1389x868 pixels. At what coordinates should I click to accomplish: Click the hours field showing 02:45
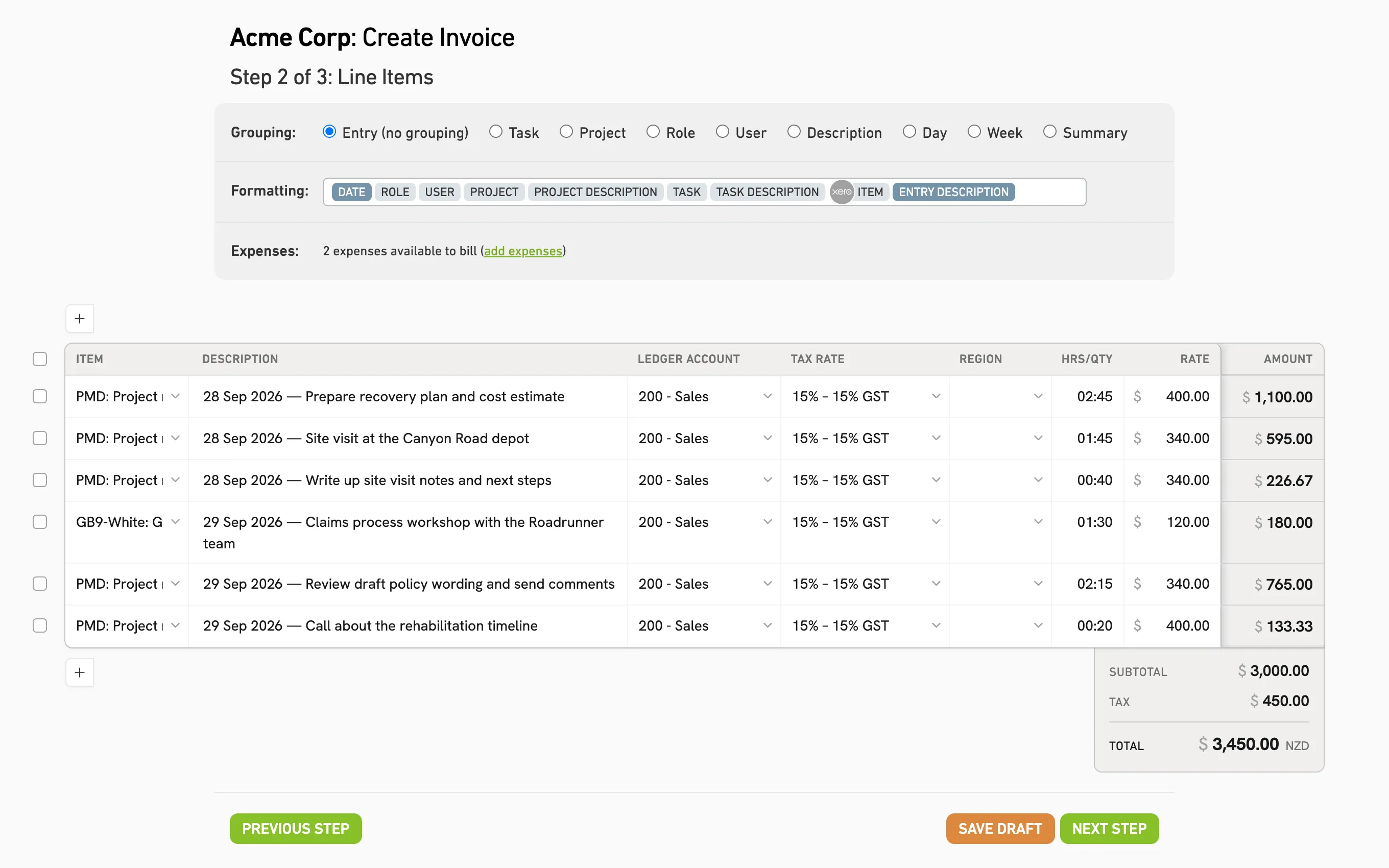point(1088,397)
